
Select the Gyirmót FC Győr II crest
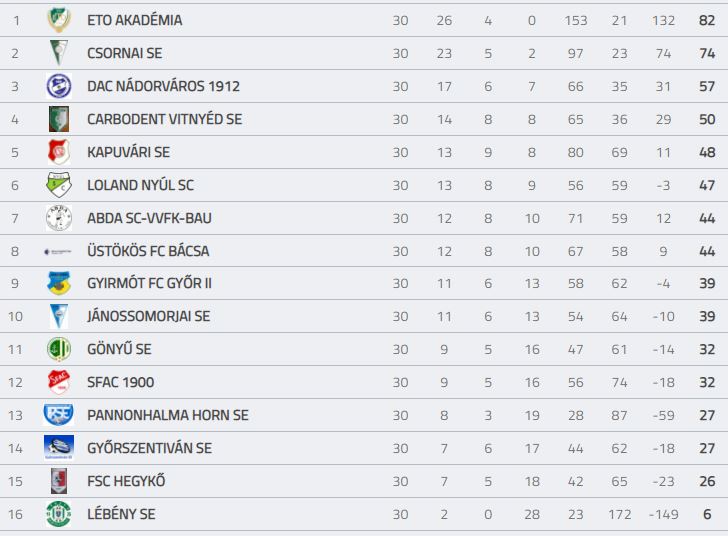[x=59, y=283]
